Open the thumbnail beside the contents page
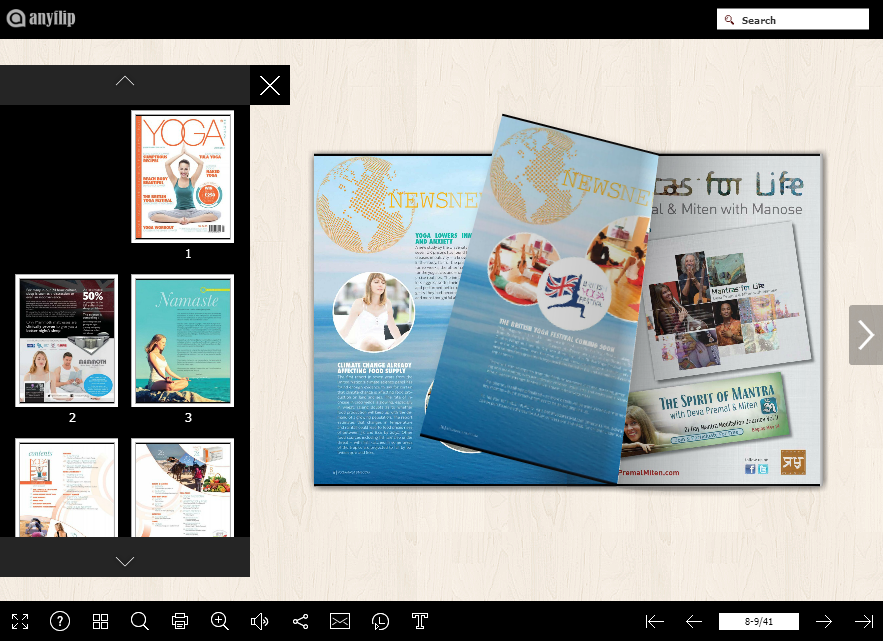 [x=182, y=488]
